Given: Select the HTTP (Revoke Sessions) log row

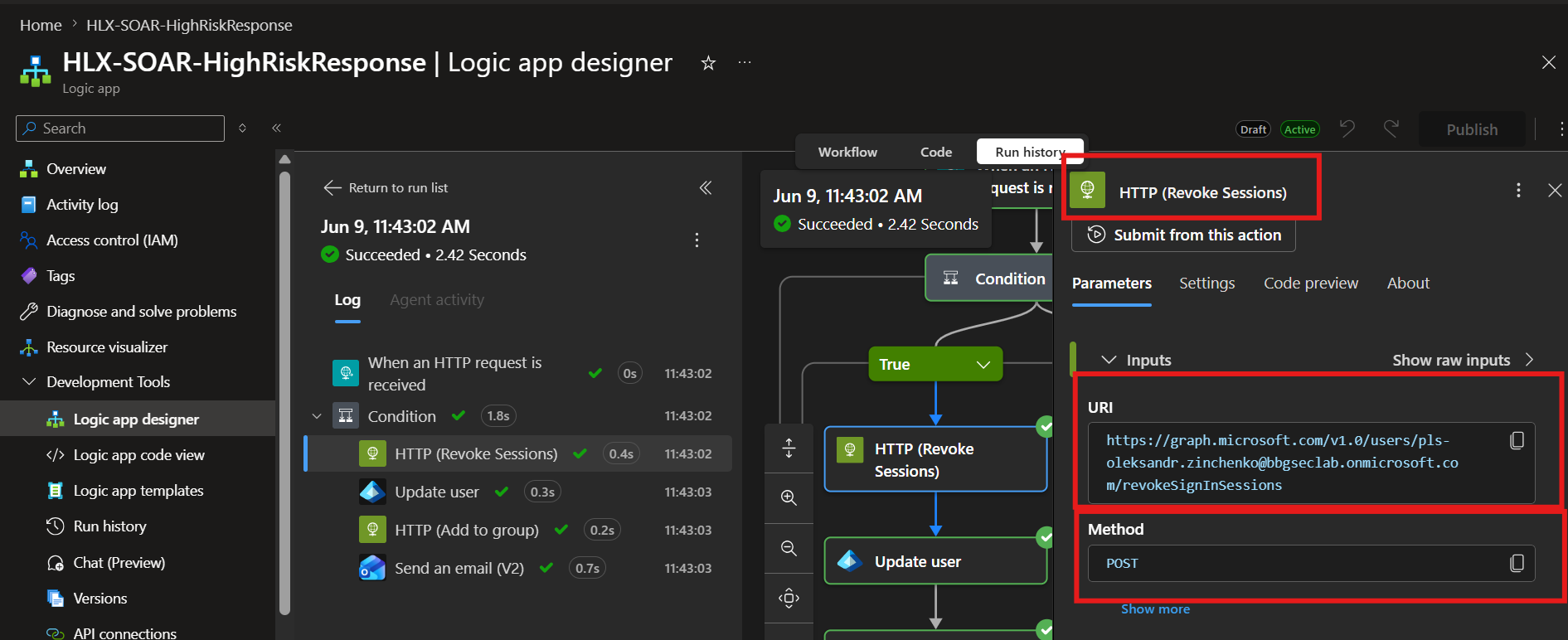Looking at the screenshot, I should click(x=519, y=453).
